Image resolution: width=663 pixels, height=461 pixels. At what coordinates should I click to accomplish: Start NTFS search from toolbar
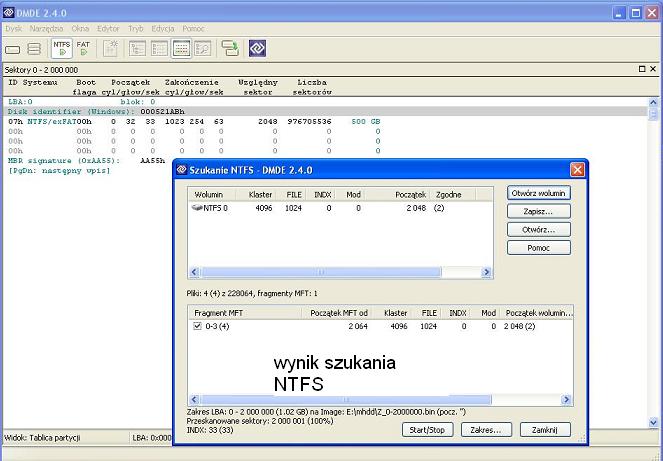[62, 49]
